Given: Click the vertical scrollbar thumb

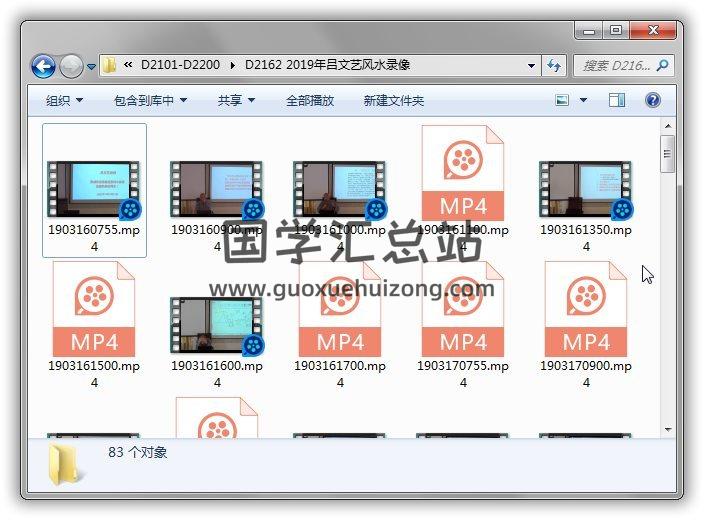Looking at the screenshot, I should tap(668, 154).
